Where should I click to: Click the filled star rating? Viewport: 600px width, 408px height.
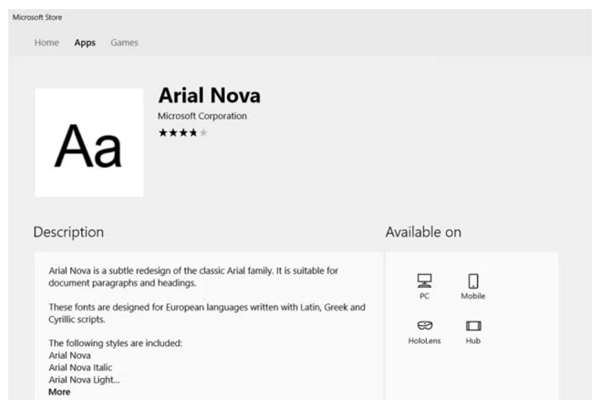[177, 132]
